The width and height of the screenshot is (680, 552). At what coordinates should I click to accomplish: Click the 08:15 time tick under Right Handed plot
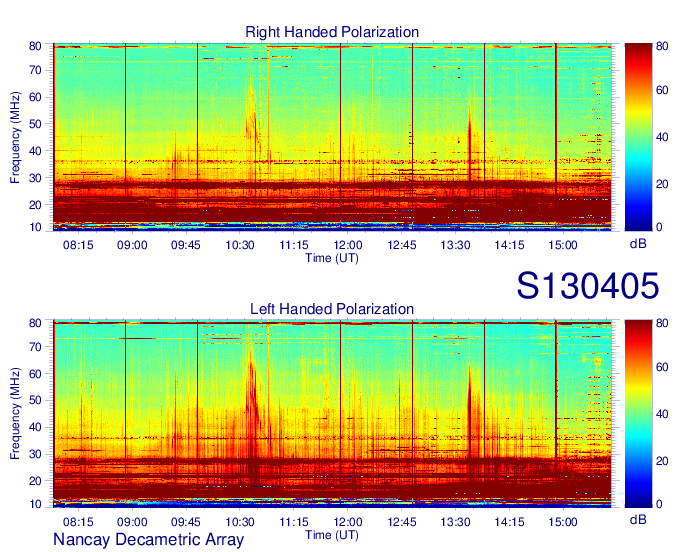(x=78, y=245)
